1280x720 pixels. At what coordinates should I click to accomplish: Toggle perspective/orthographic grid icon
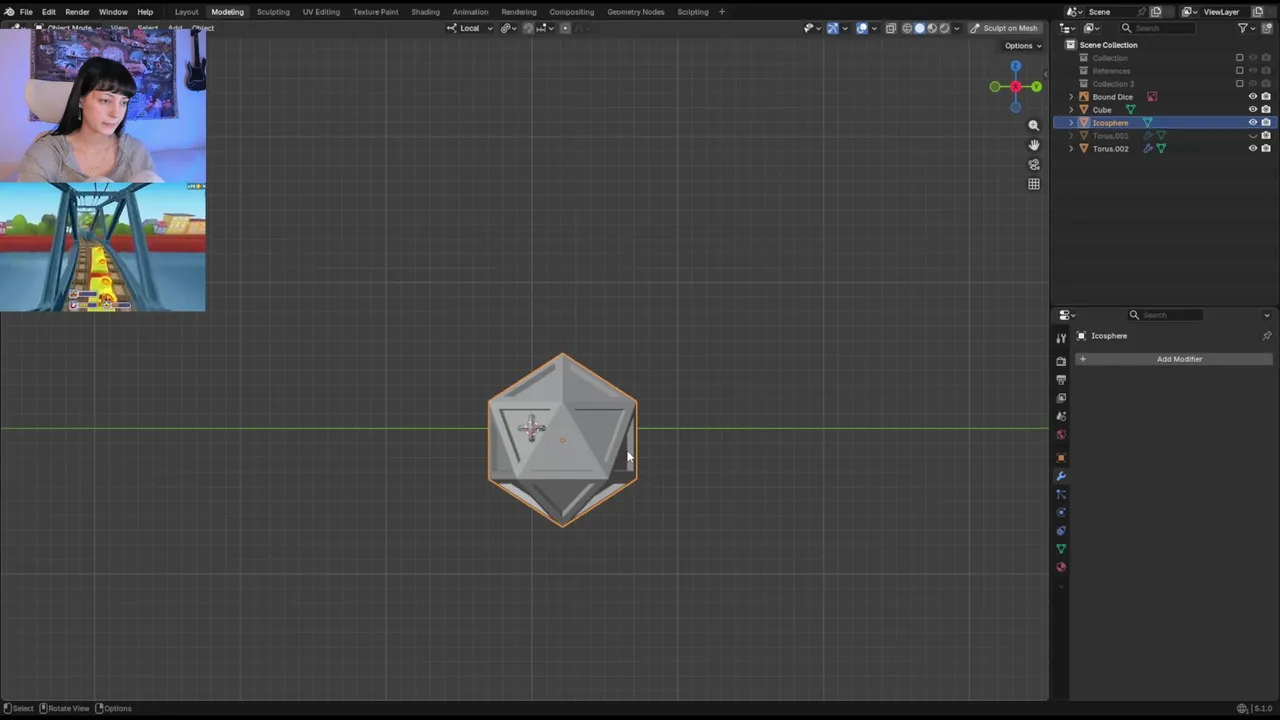pos(1034,184)
